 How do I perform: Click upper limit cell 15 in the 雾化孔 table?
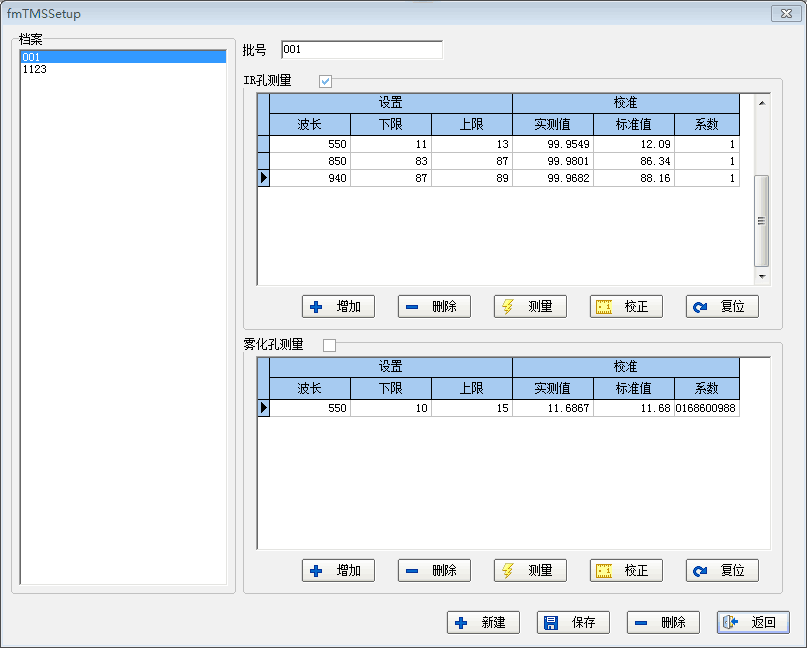click(472, 408)
